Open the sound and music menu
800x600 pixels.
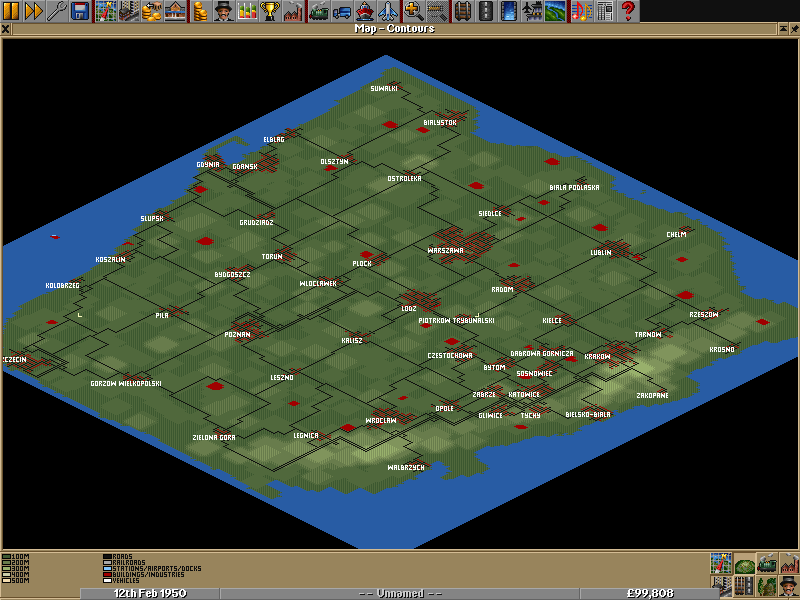(x=581, y=11)
